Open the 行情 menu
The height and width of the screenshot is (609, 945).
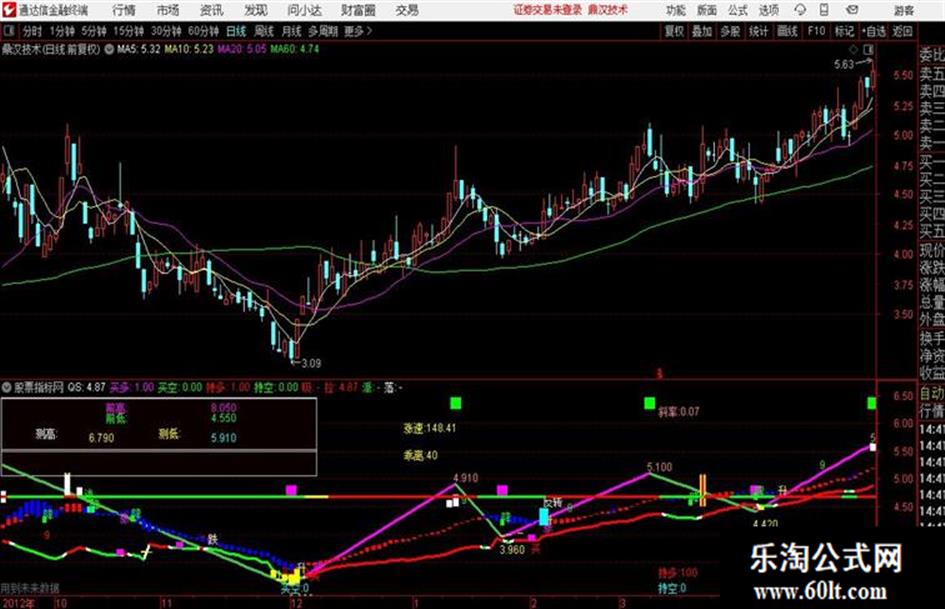click(x=124, y=10)
